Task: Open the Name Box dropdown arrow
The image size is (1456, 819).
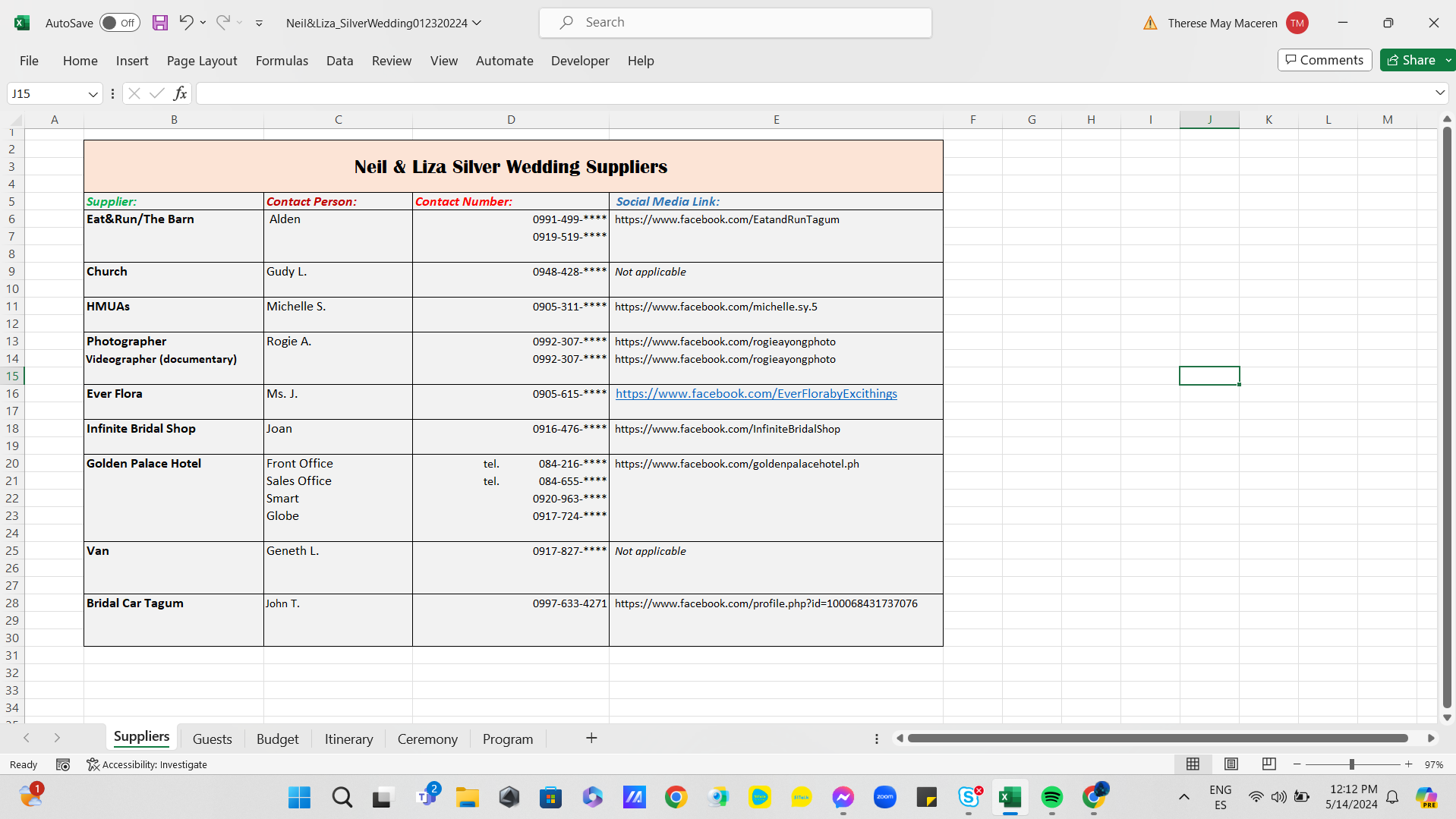Action: [x=93, y=94]
